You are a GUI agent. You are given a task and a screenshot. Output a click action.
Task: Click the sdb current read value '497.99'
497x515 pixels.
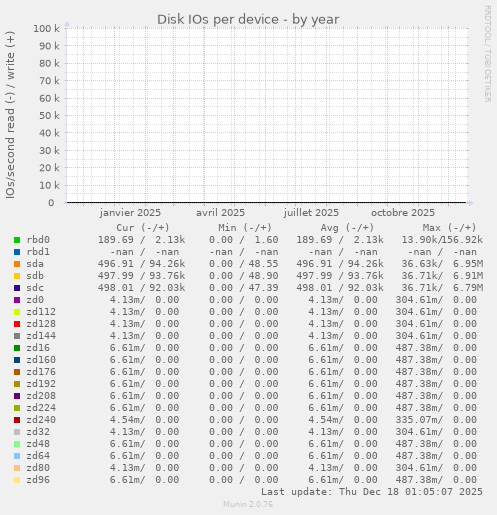pyautogui.click(x=116, y=276)
